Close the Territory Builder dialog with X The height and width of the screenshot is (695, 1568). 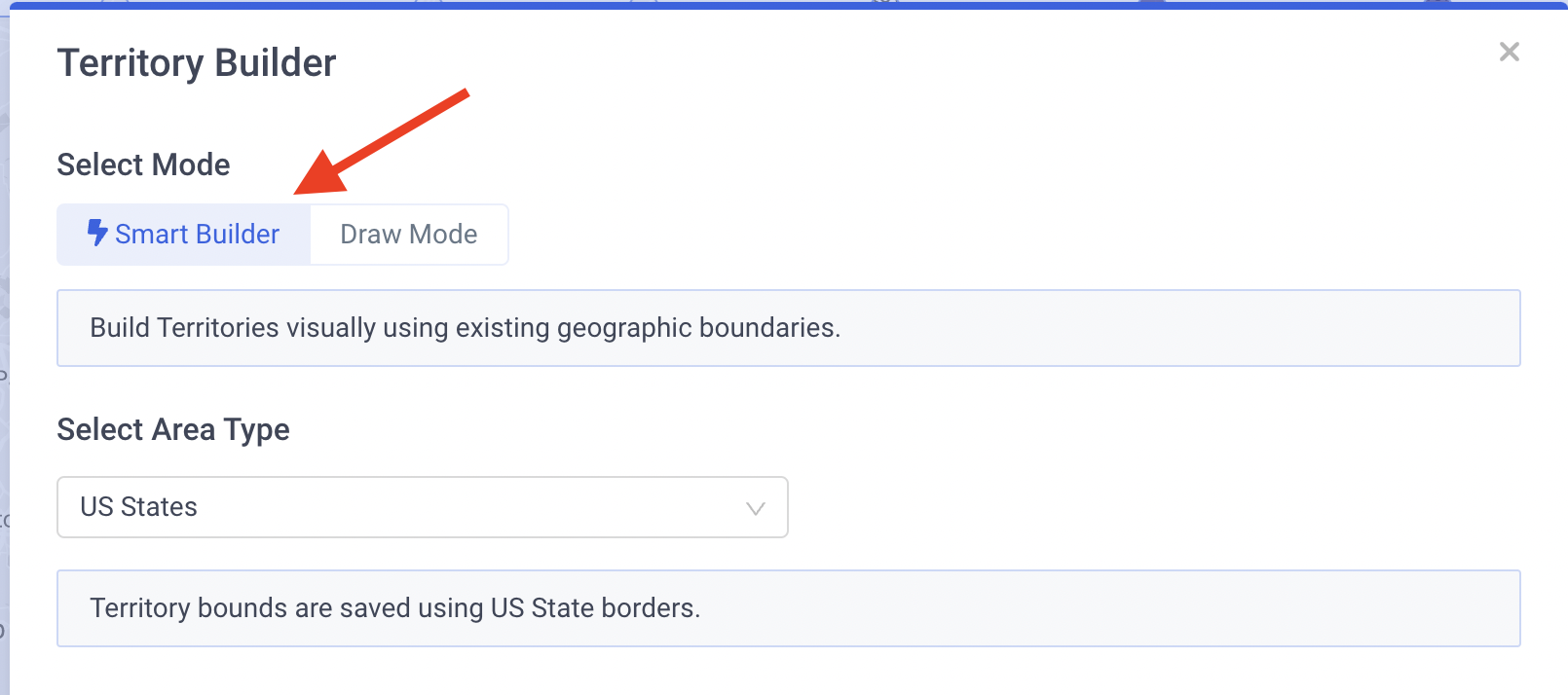coord(1510,52)
